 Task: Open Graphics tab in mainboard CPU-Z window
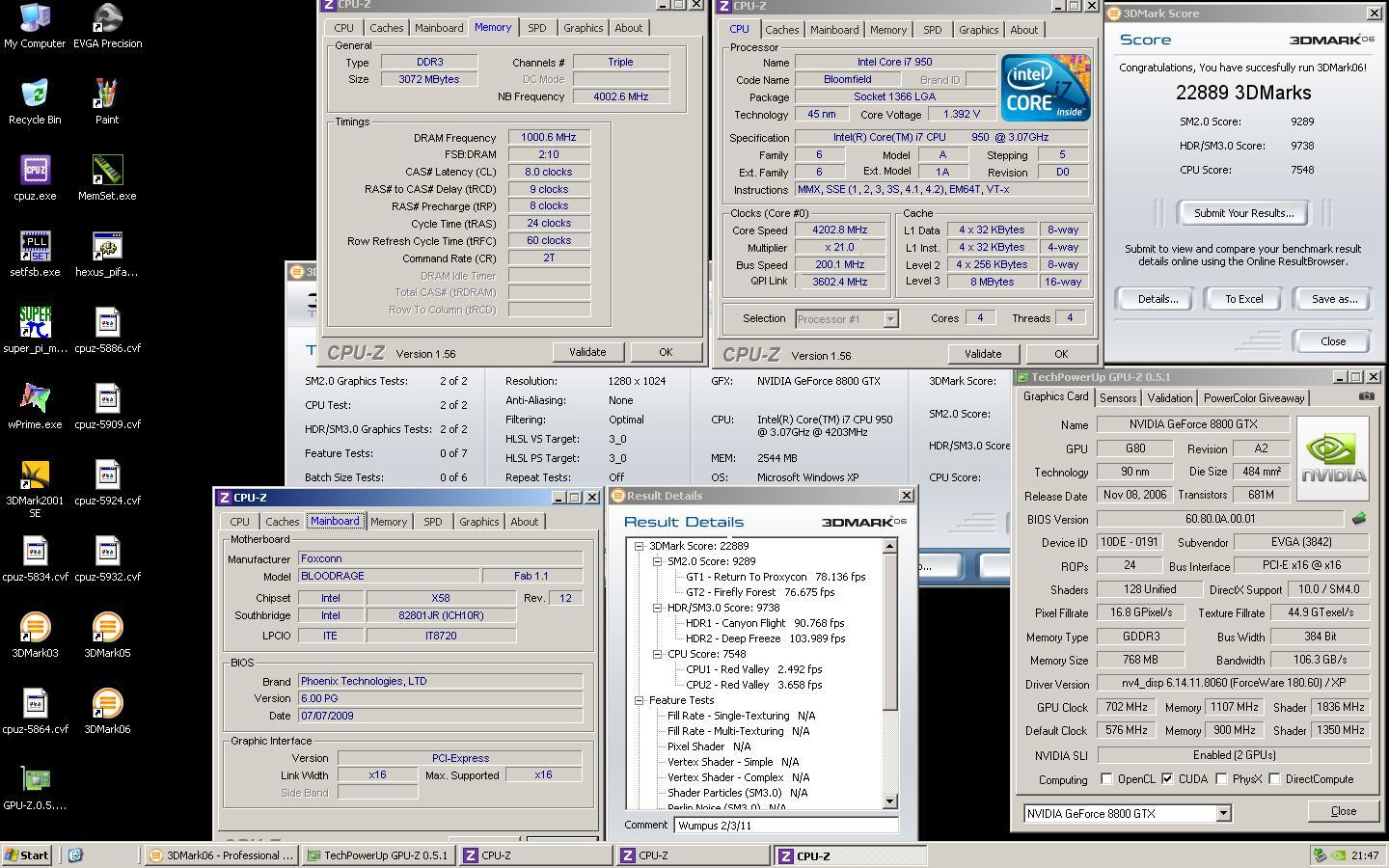pyautogui.click(x=479, y=522)
